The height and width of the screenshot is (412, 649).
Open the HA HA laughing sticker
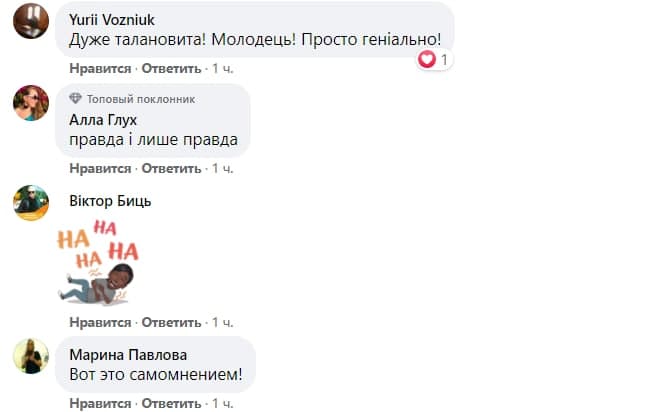(x=98, y=260)
